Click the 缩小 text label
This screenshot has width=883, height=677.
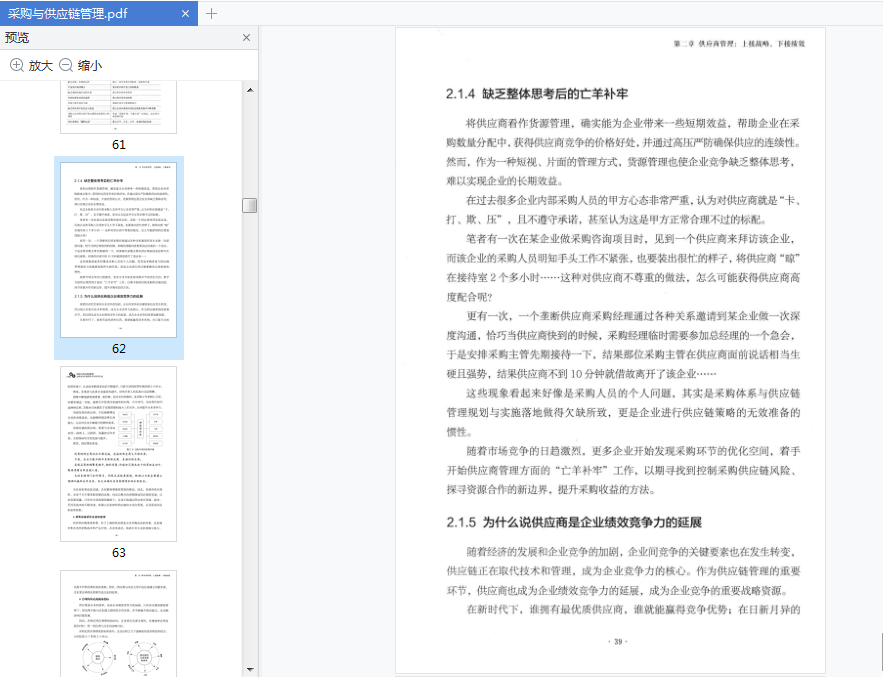click(x=90, y=65)
